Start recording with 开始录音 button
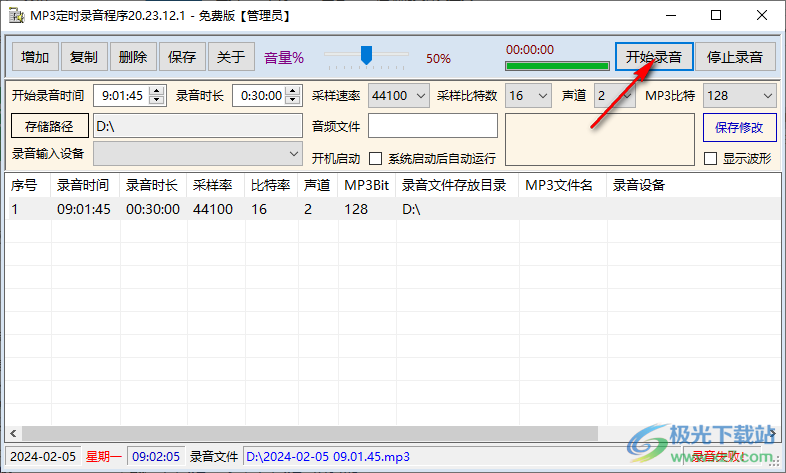The height and width of the screenshot is (473, 786). point(654,57)
